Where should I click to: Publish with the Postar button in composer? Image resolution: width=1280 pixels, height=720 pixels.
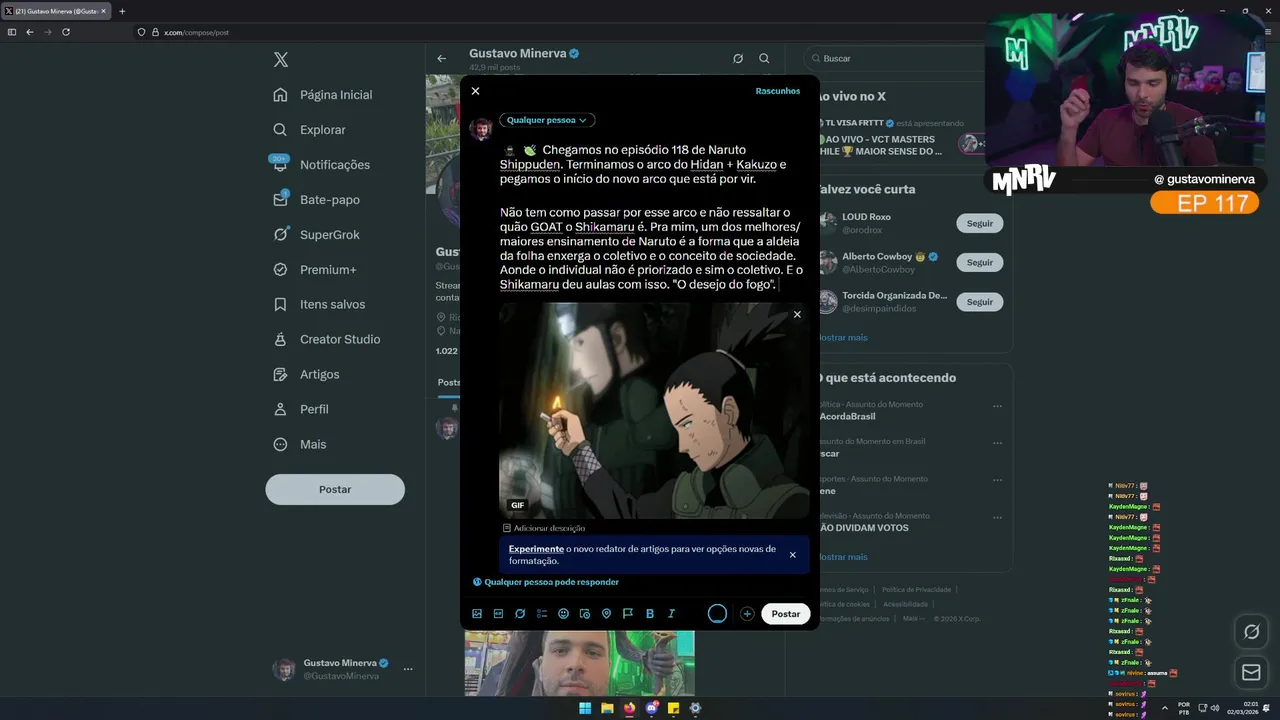point(786,614)
